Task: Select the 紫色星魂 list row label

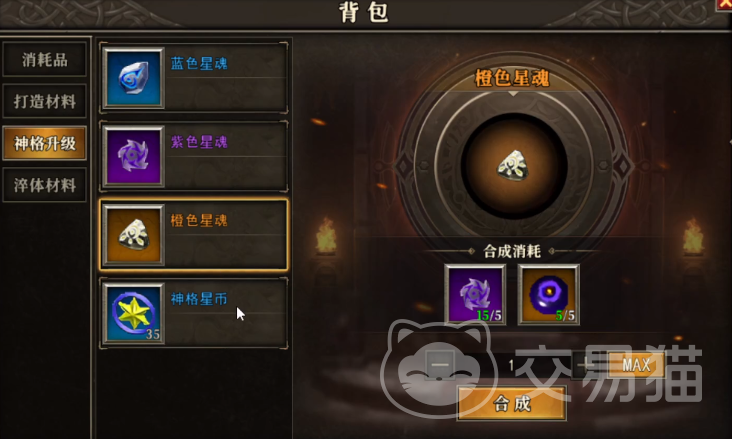Action: coord(199,142)
